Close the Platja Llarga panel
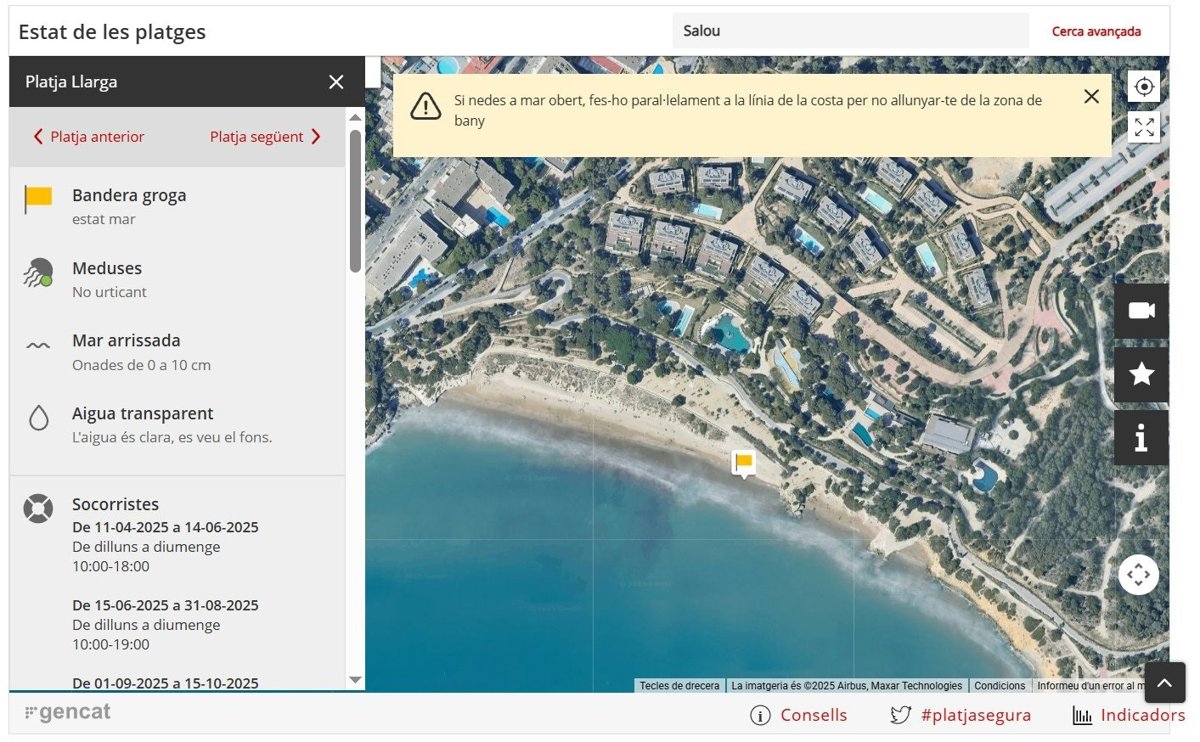This screenshot has width=1200, height=742. 336,82
